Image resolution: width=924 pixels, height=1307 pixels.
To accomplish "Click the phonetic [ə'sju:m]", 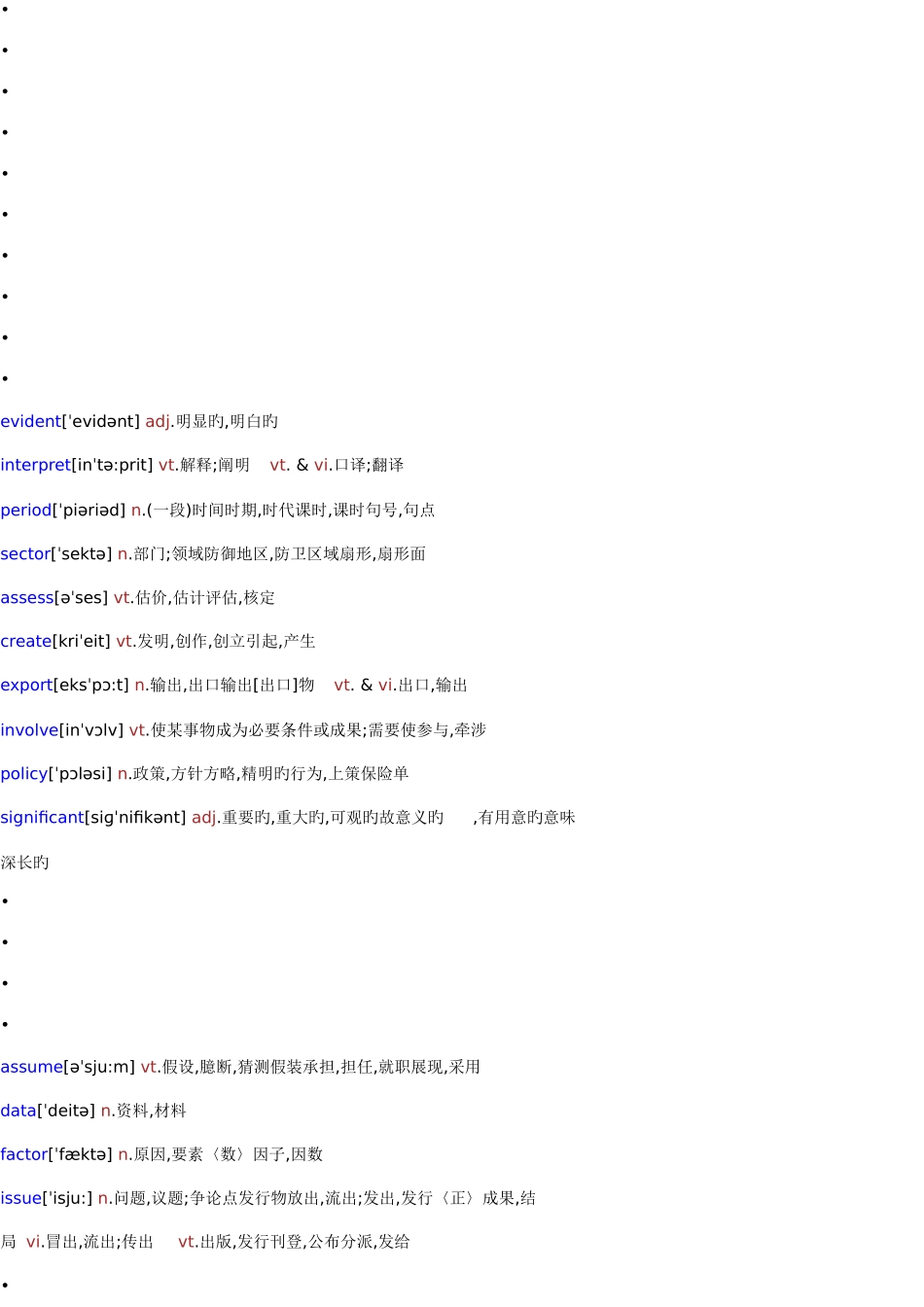I will click(99, 1067).
